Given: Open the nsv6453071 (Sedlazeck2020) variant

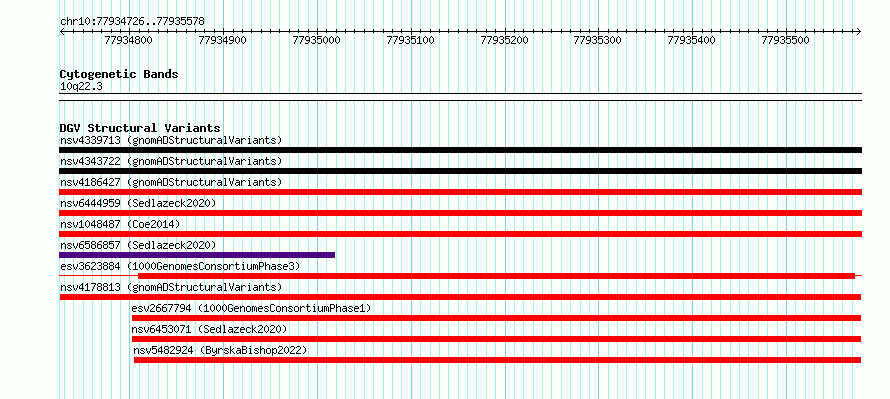Looking at the screenshot, I should (x=209, y=329).
